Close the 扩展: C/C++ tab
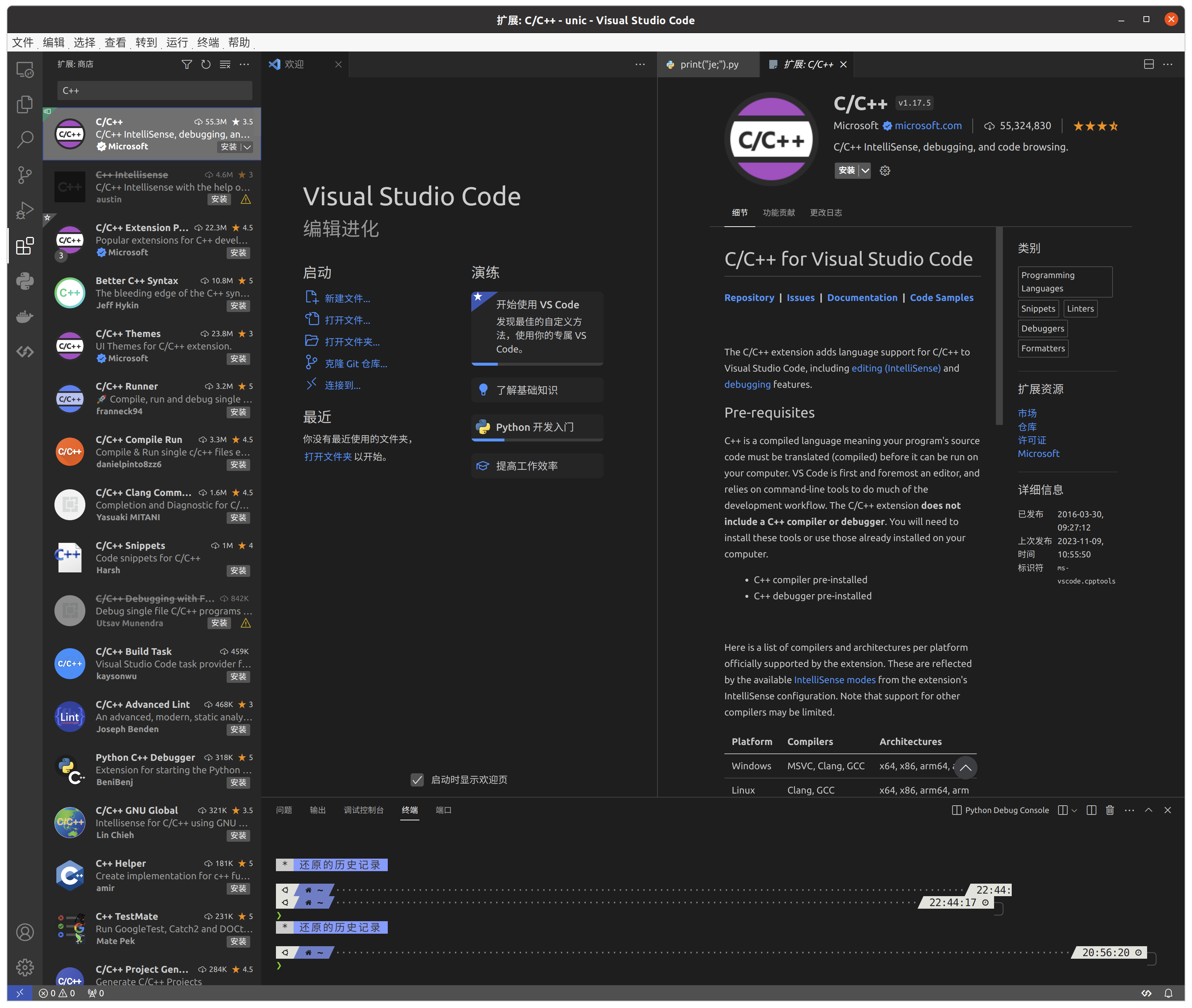 (x=844, y=65)
